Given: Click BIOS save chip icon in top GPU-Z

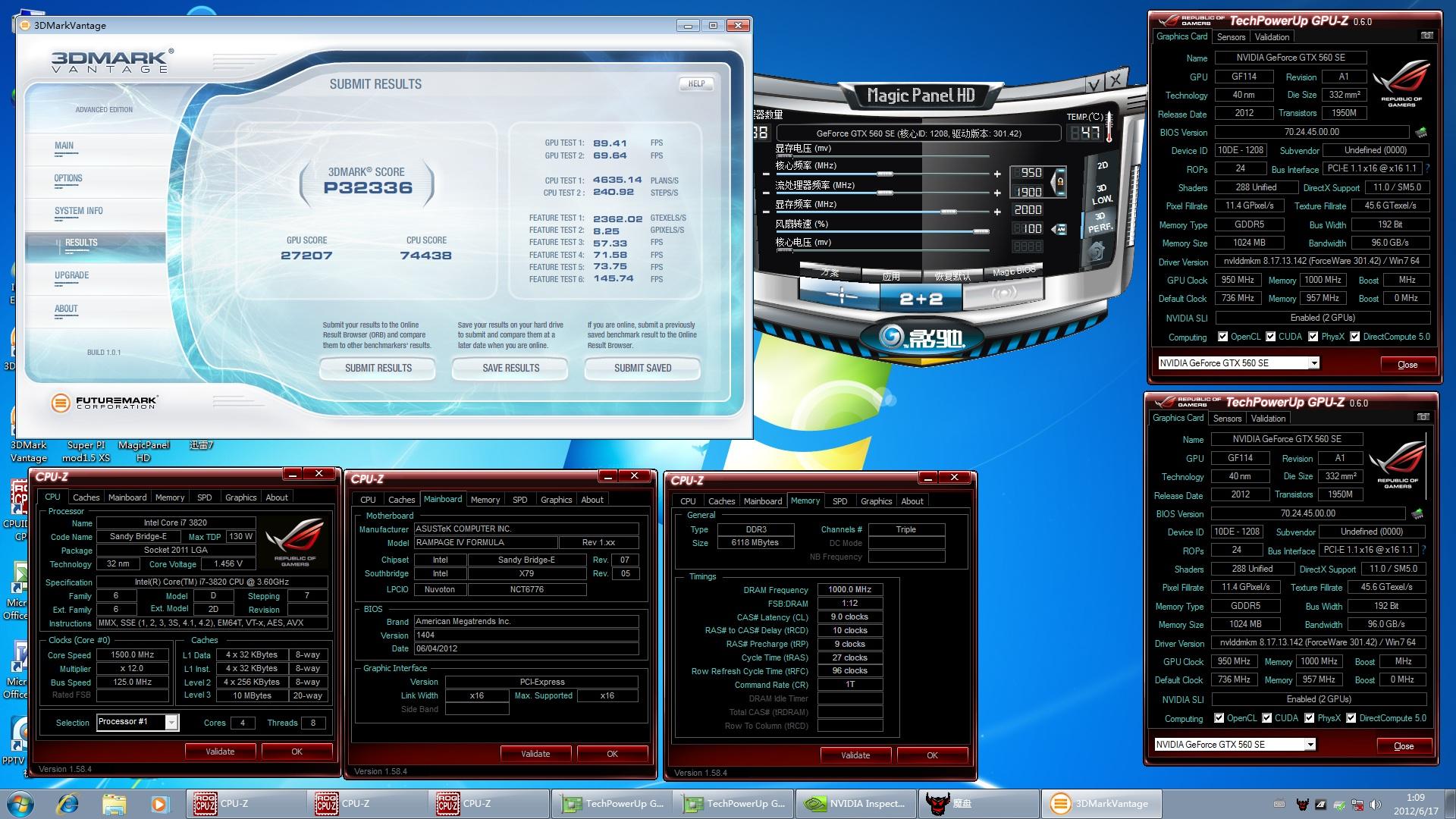Looking at the screenshot, I should click(x=1420, y=132).
